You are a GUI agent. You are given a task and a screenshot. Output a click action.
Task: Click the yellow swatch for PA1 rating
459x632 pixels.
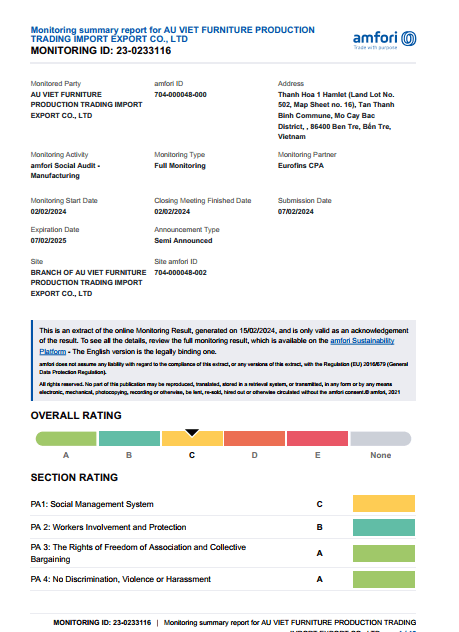coord(384,503)
